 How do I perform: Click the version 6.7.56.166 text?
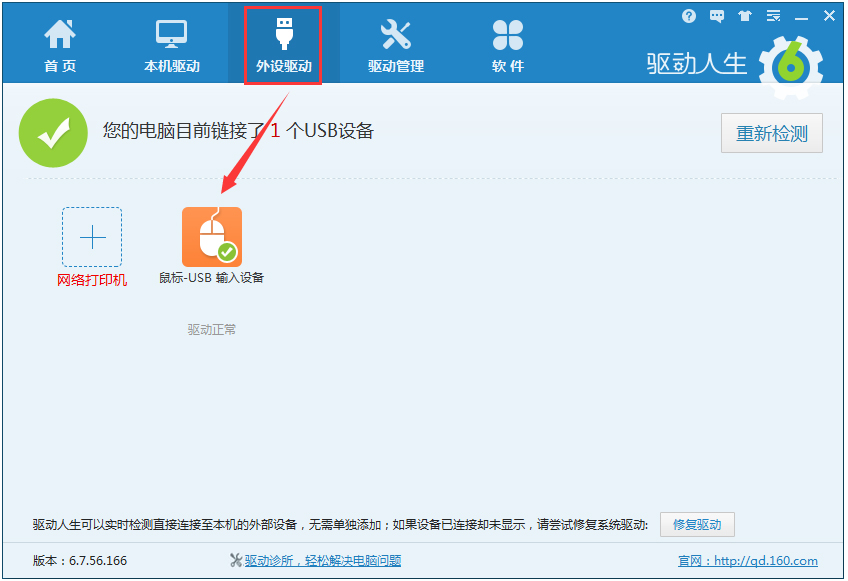point(80,560)
